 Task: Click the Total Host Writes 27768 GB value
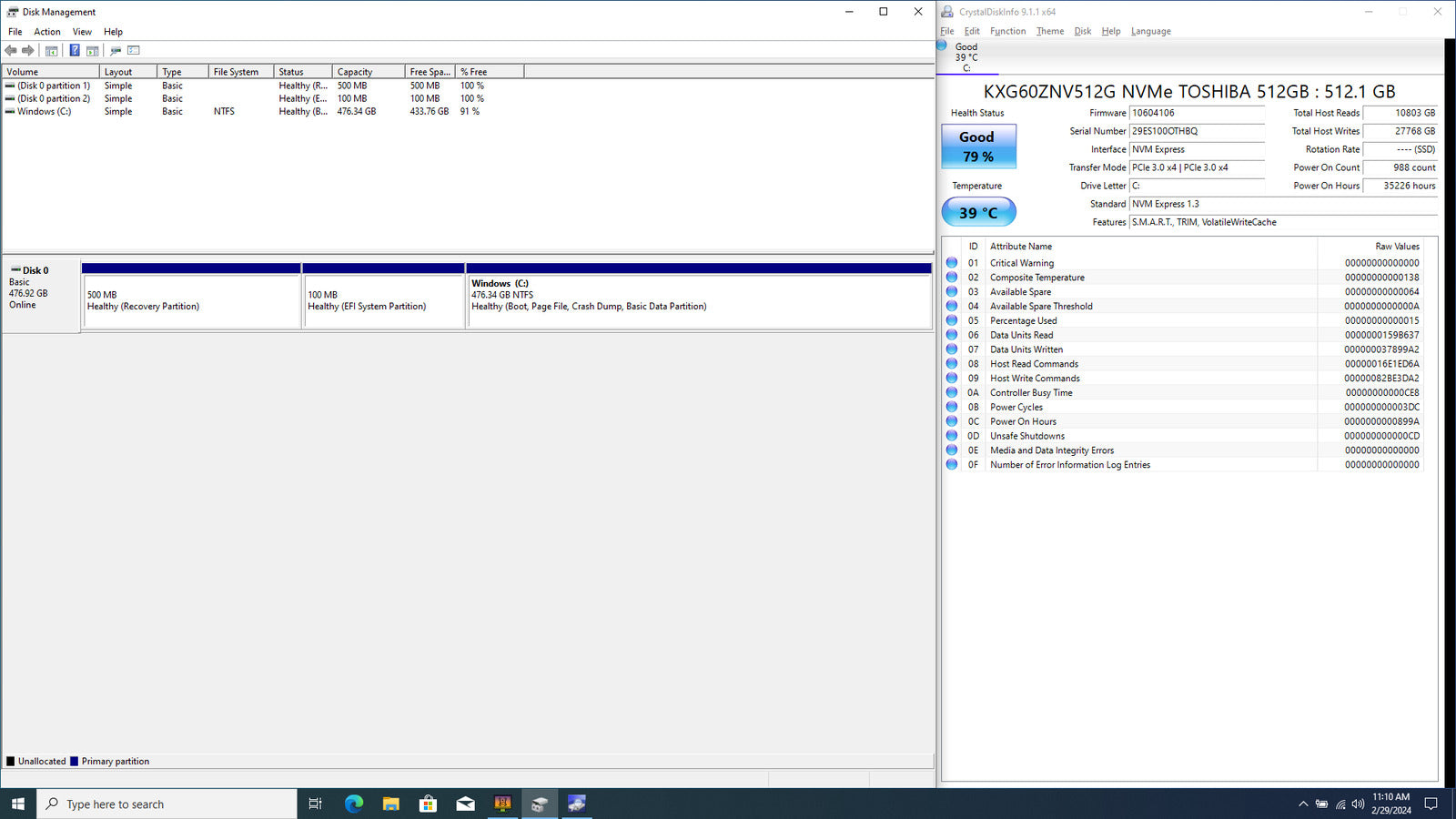pos(1400,131)
